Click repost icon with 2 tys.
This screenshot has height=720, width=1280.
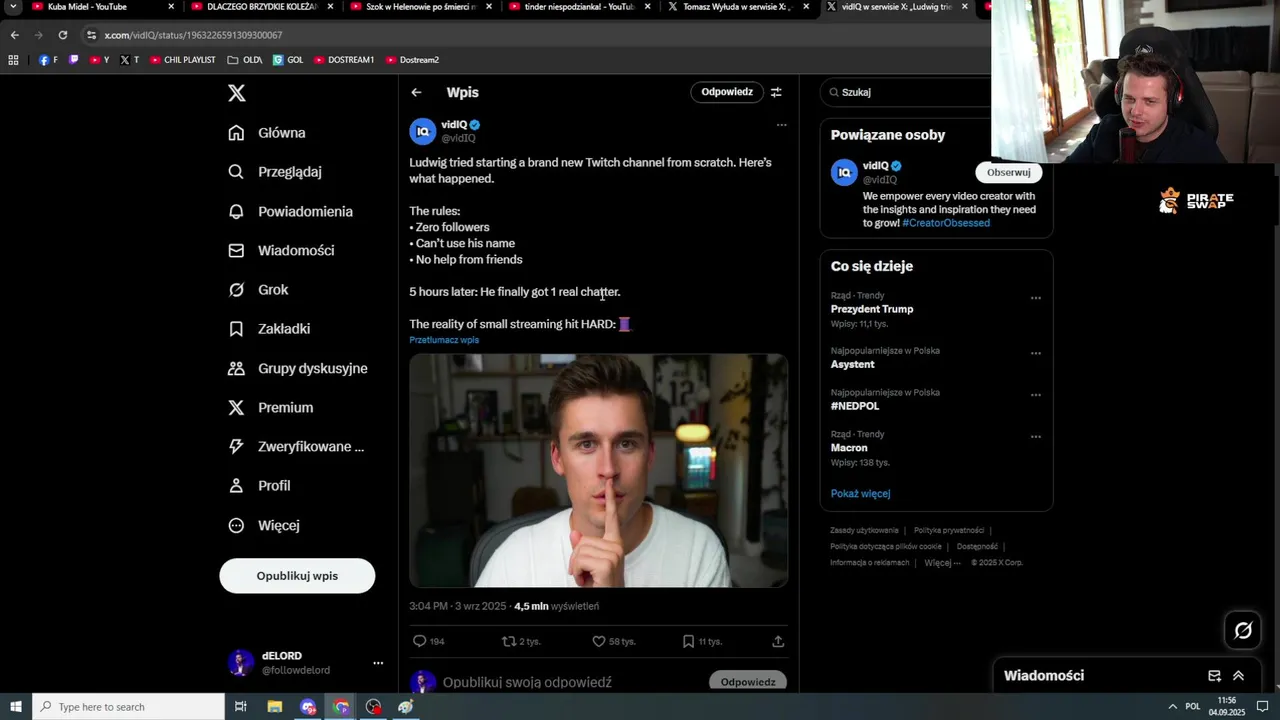tap(509, 641)
